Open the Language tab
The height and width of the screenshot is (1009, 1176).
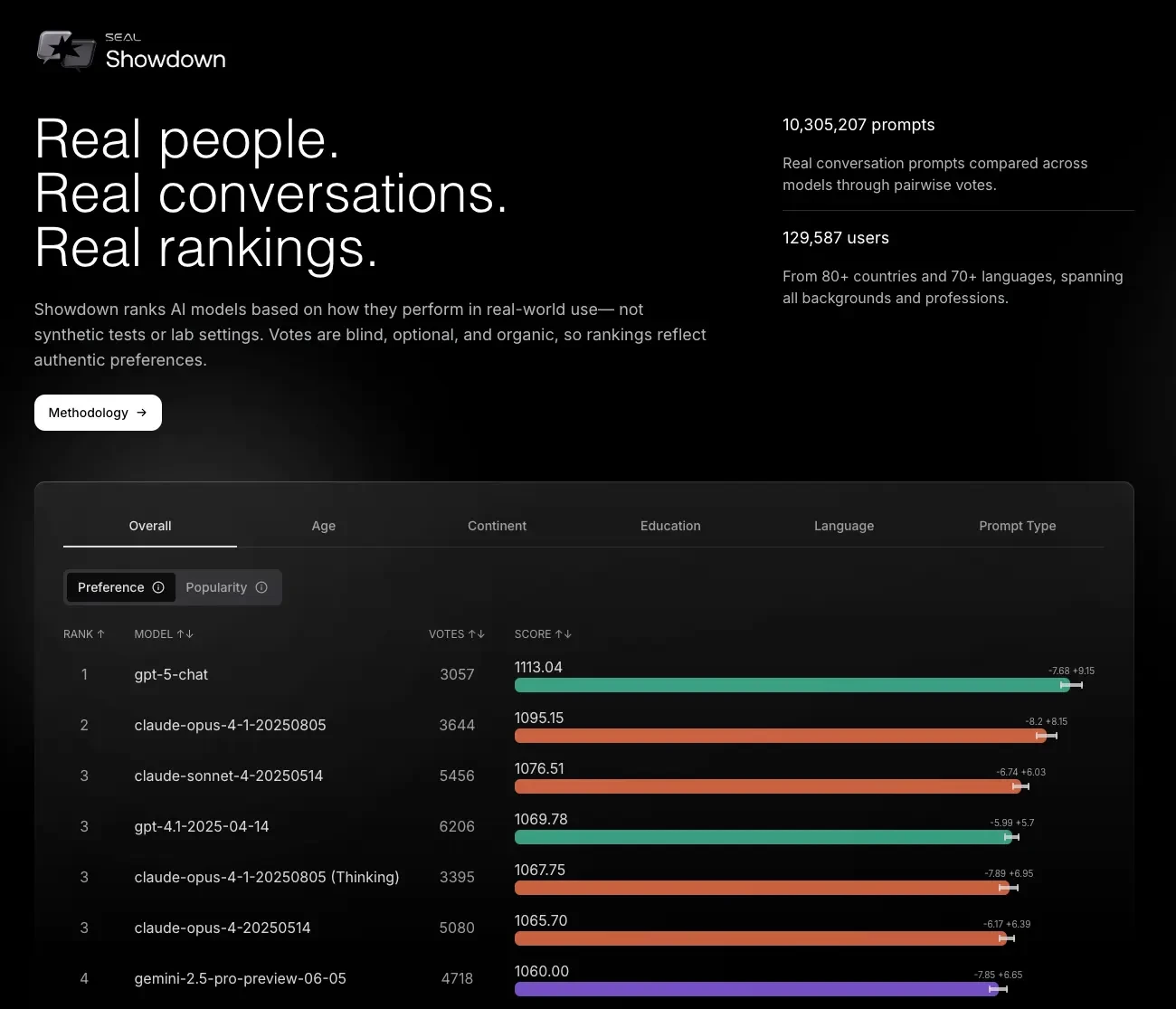point(843,526)
